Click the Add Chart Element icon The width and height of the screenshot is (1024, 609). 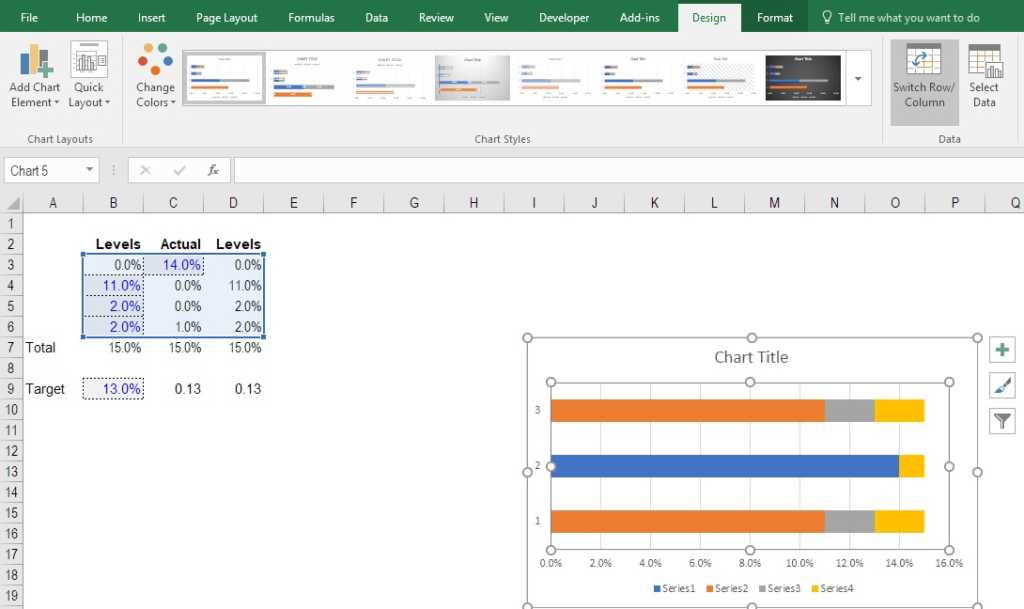pos(34,62)
